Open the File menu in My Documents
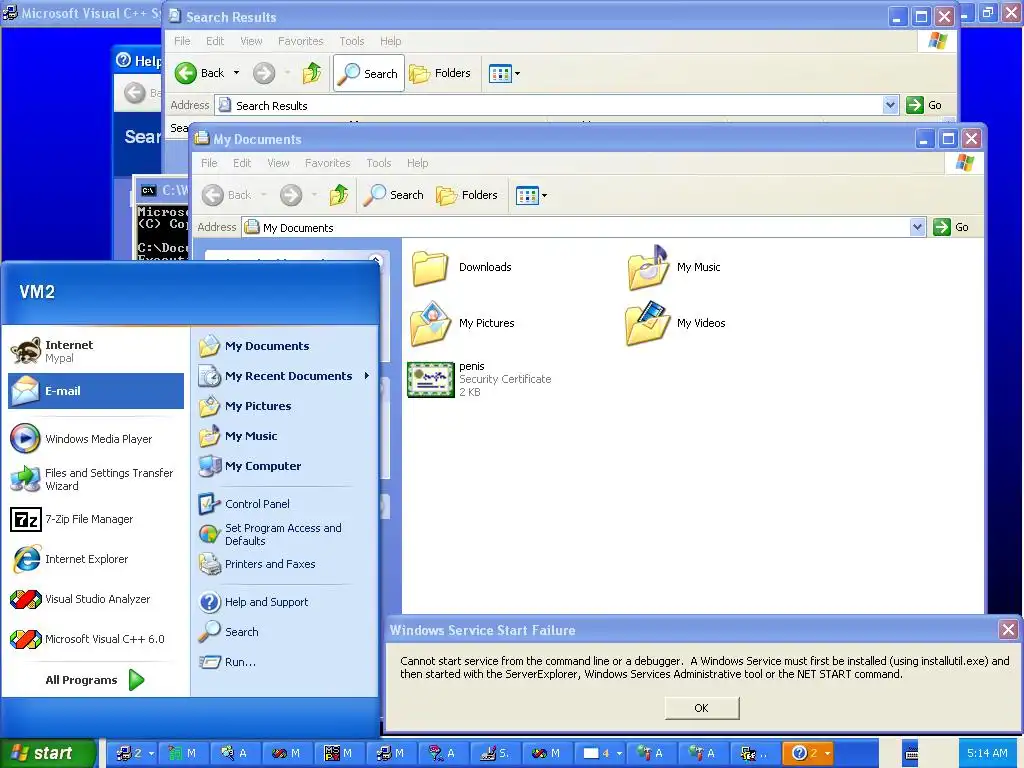This screenshot has height=768, width=1024. pos(209,163)
